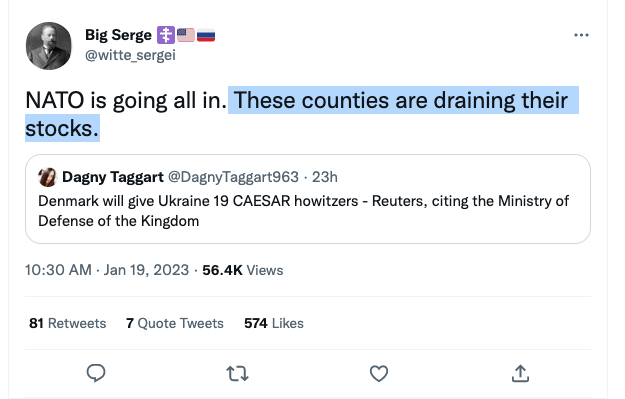Click the retweet arrows icon

pos(238,374)
